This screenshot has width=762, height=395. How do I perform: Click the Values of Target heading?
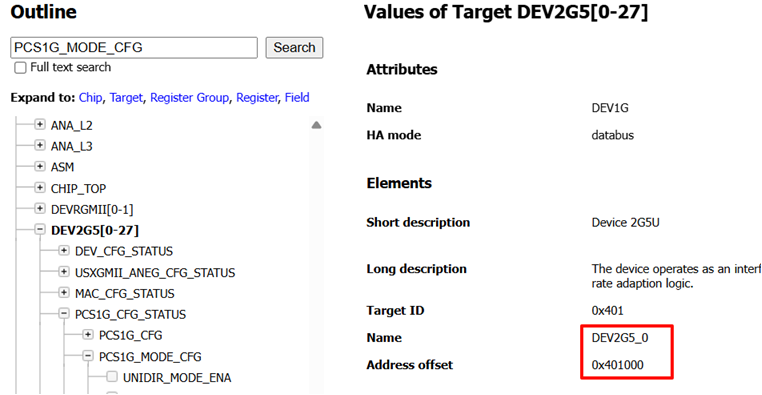(x=506, y=12)
